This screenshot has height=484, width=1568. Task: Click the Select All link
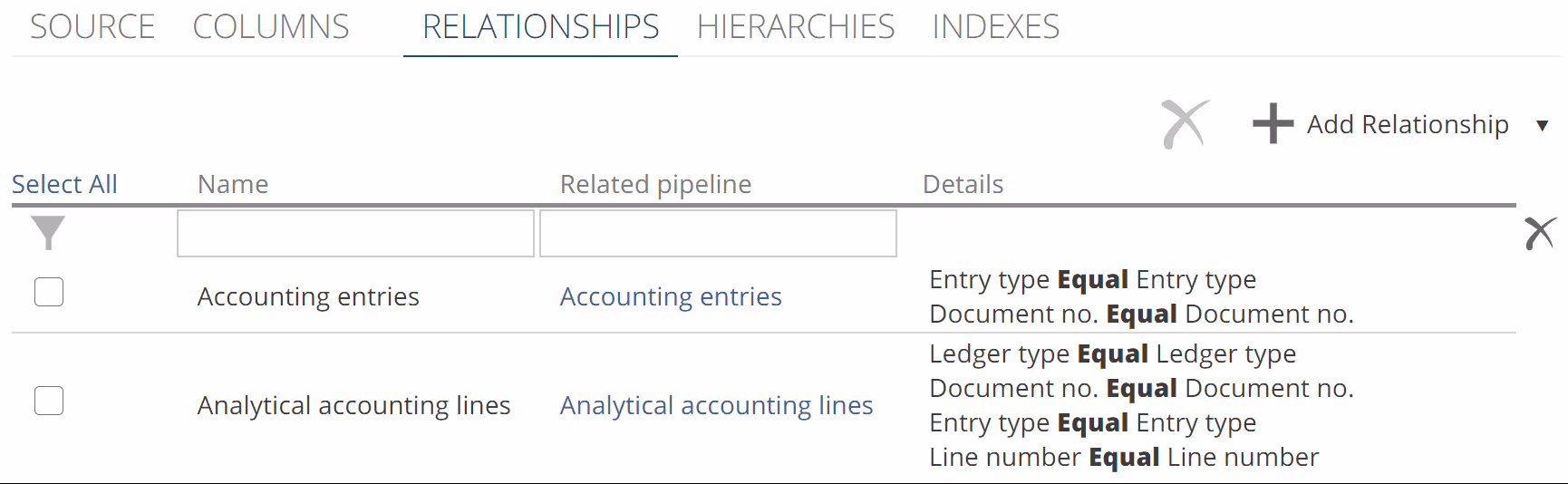pyautogui.click(x=64, y=184)
